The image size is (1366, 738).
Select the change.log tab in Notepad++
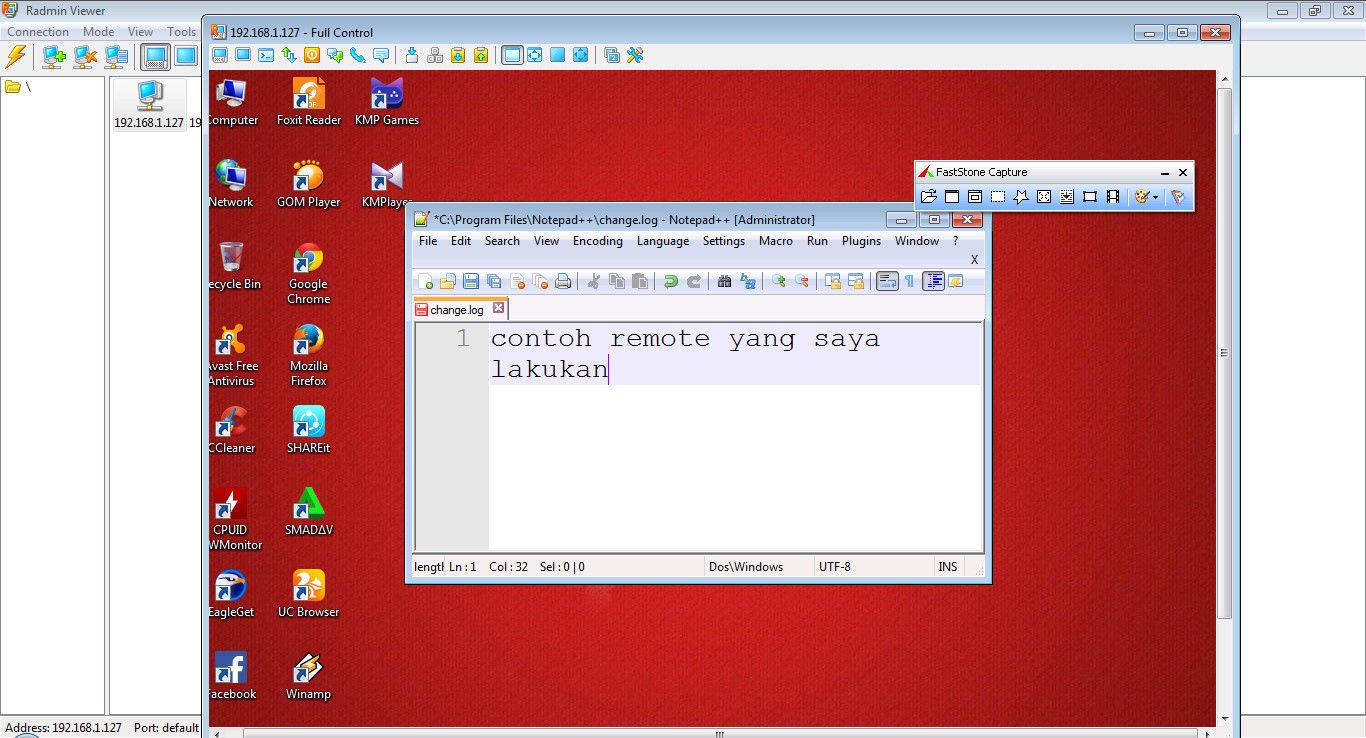click(x=457, y=310)
